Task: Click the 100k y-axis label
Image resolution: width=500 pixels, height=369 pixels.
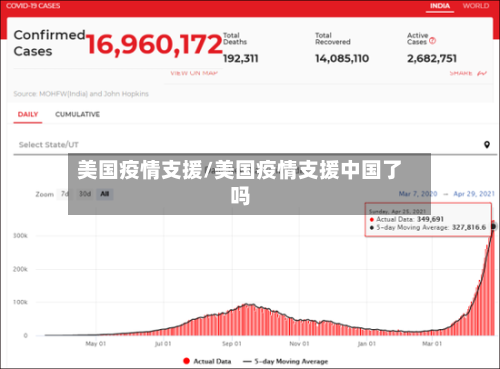Action: [x=20, y=302]
